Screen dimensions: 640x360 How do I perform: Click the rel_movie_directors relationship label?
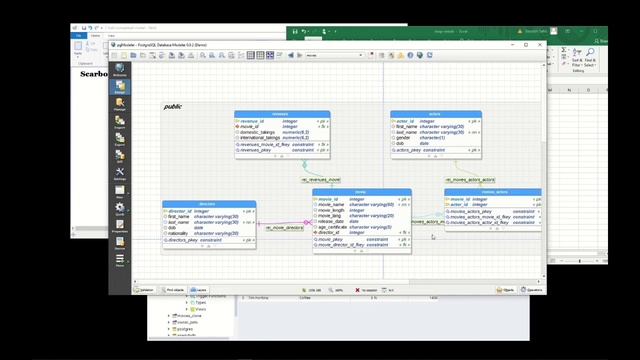point(284,228)
